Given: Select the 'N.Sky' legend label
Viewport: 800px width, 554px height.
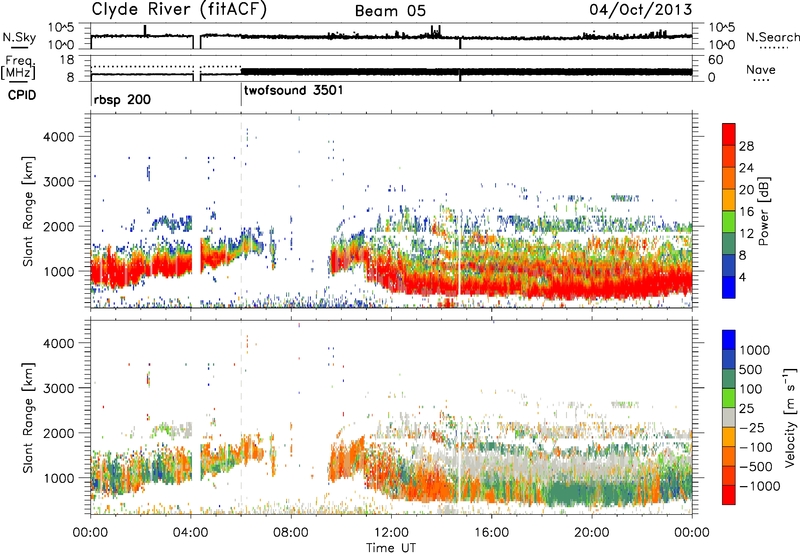Looking at the screenshot, I should click(19, 37).
